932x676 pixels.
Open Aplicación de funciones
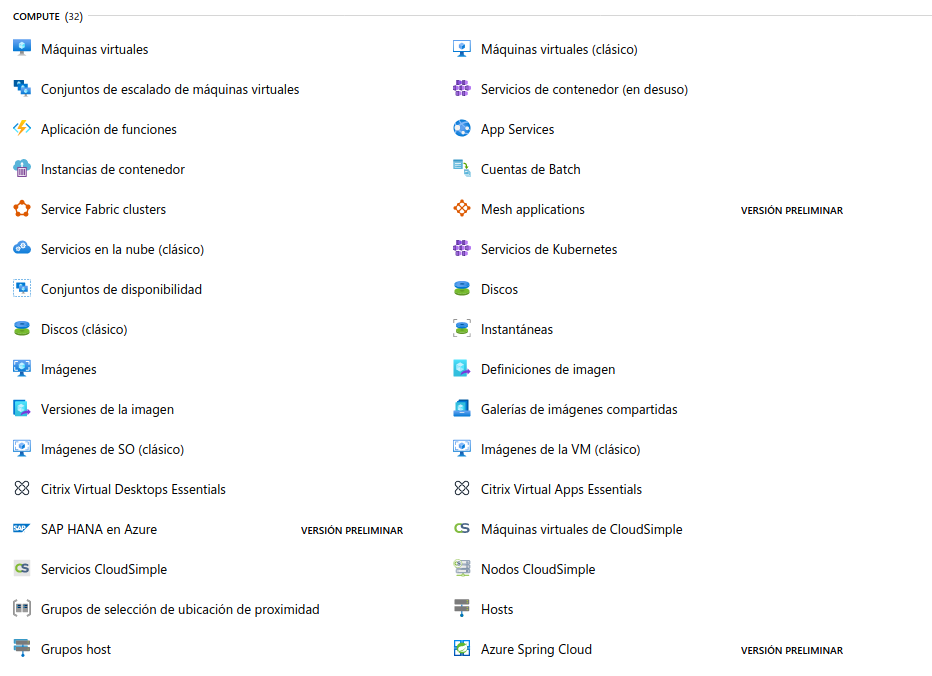coord(109,129)
